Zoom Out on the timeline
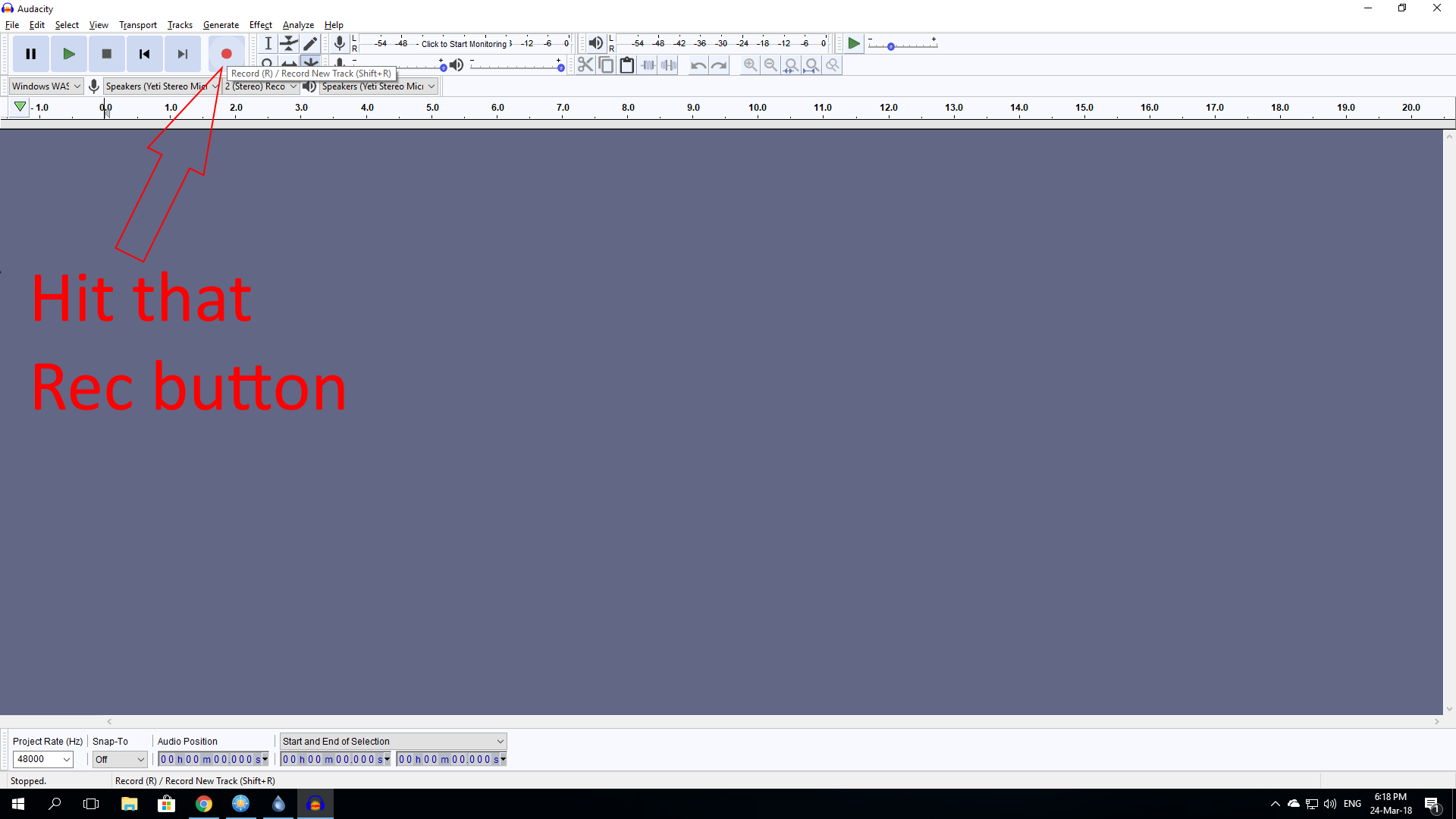1456x819 pixels. (770, 65)
